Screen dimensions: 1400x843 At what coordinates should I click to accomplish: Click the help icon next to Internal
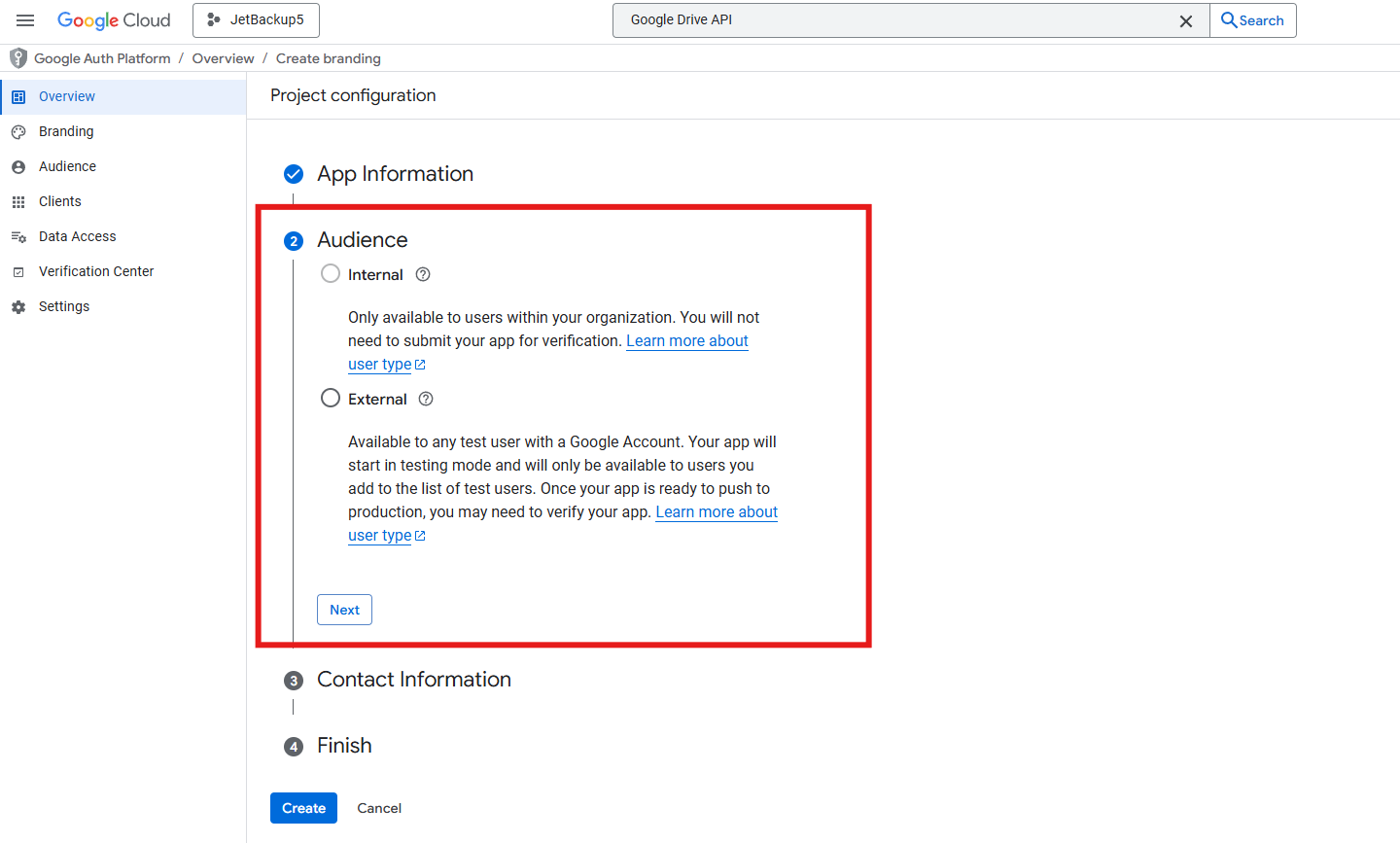click(x=423, y=274)
